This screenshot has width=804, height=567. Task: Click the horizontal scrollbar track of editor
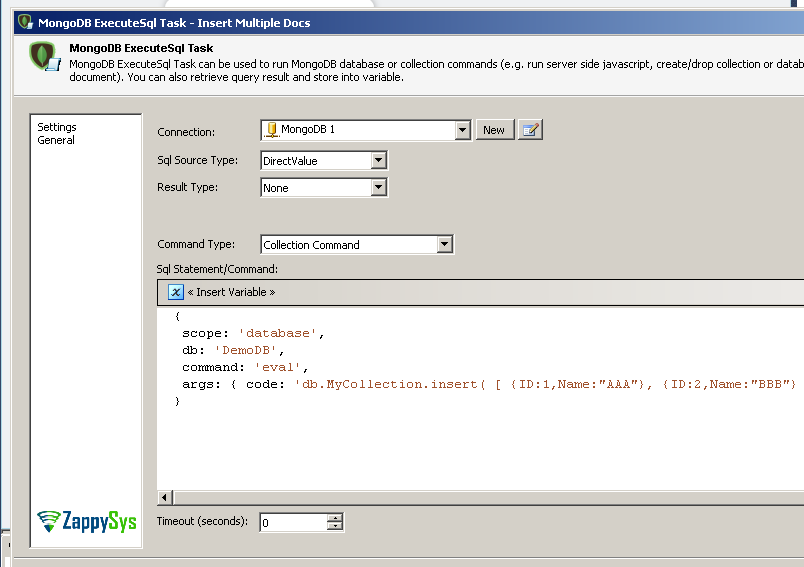point(489,497)
